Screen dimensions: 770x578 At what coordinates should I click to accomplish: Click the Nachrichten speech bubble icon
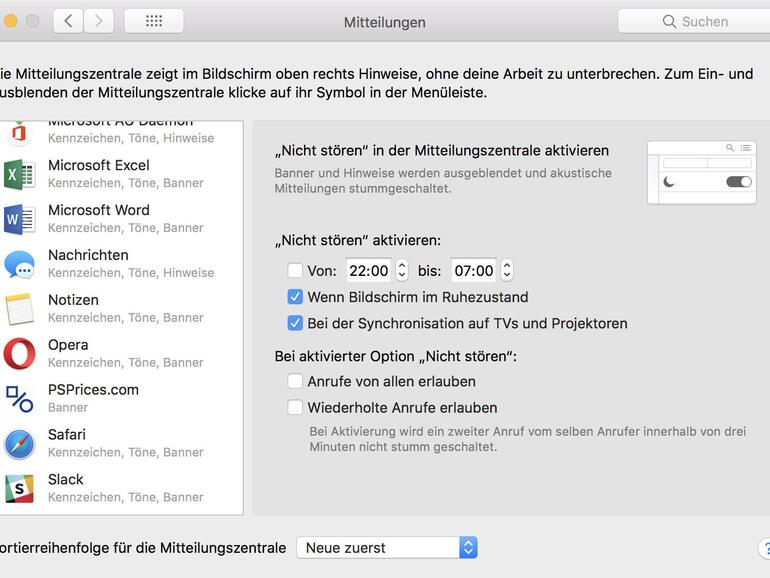(19, 264)
